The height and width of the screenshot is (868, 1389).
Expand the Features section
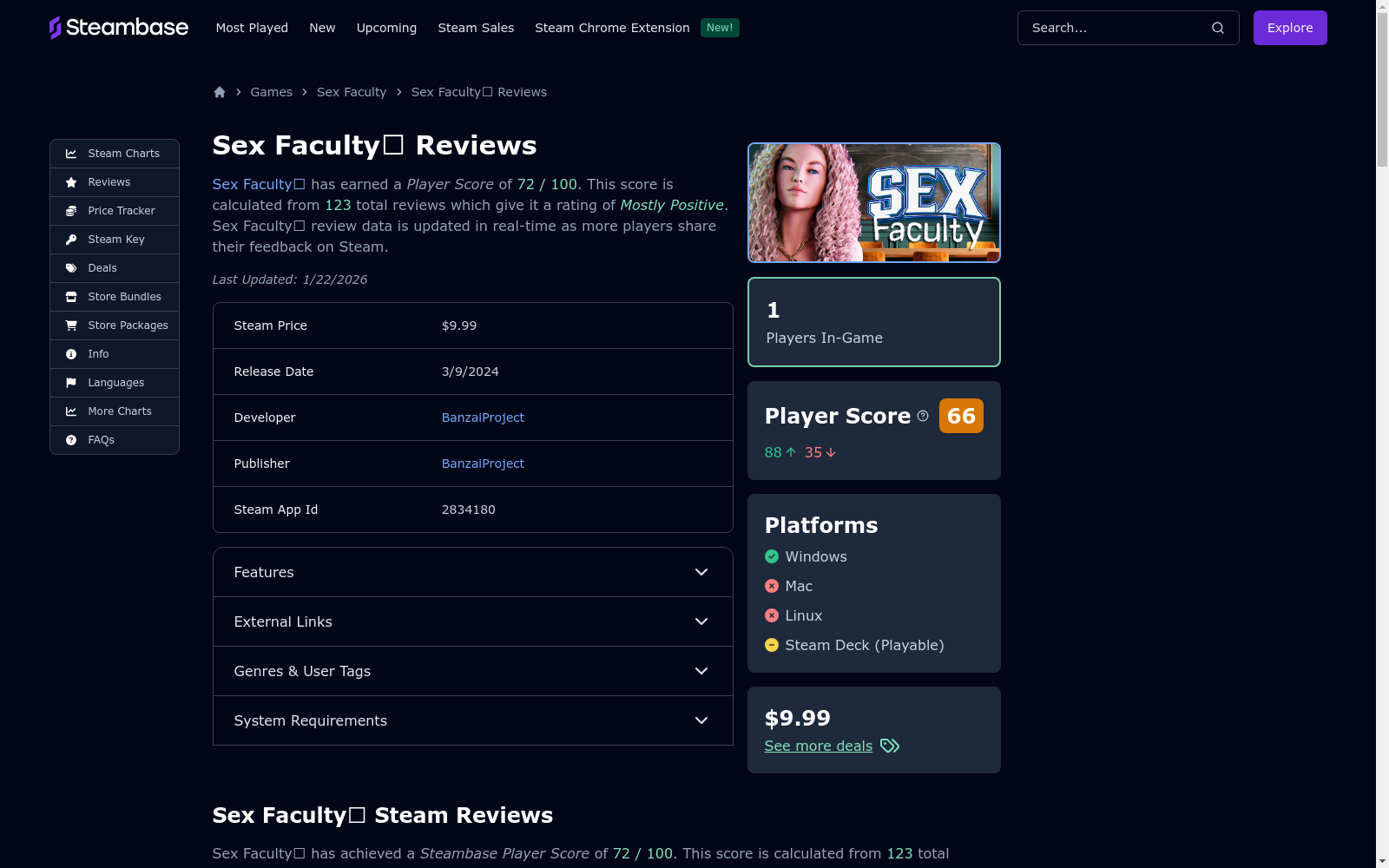click(473, 572)
